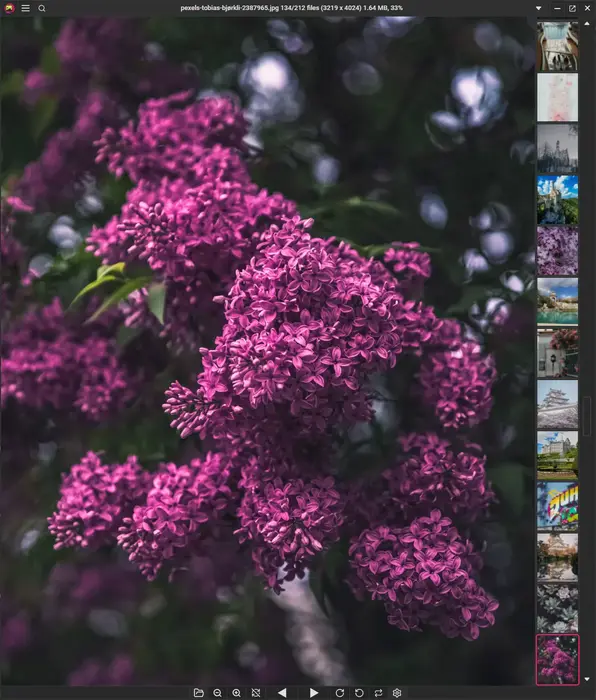Screen dimensions: 596x700
Task: Click the app logo icon in title bar
Action: [x=9, y=8]
